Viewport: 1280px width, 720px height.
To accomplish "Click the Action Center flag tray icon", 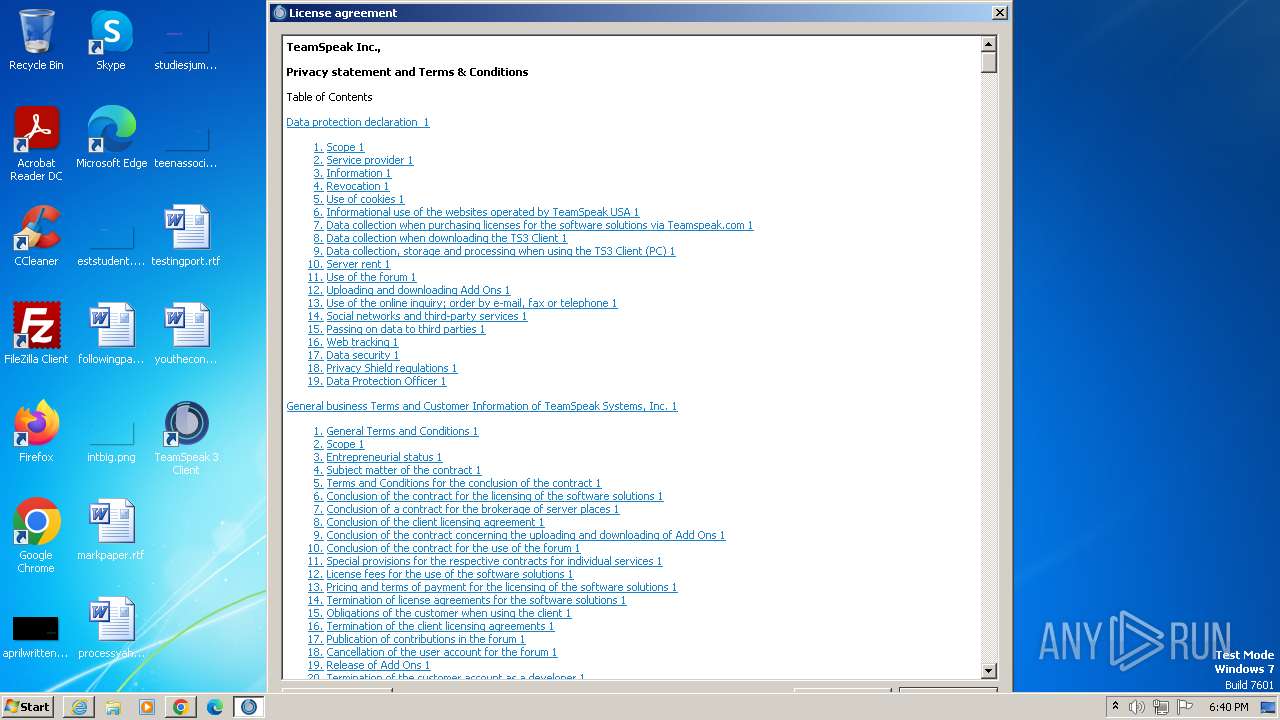I will (x=1185, y=707).
